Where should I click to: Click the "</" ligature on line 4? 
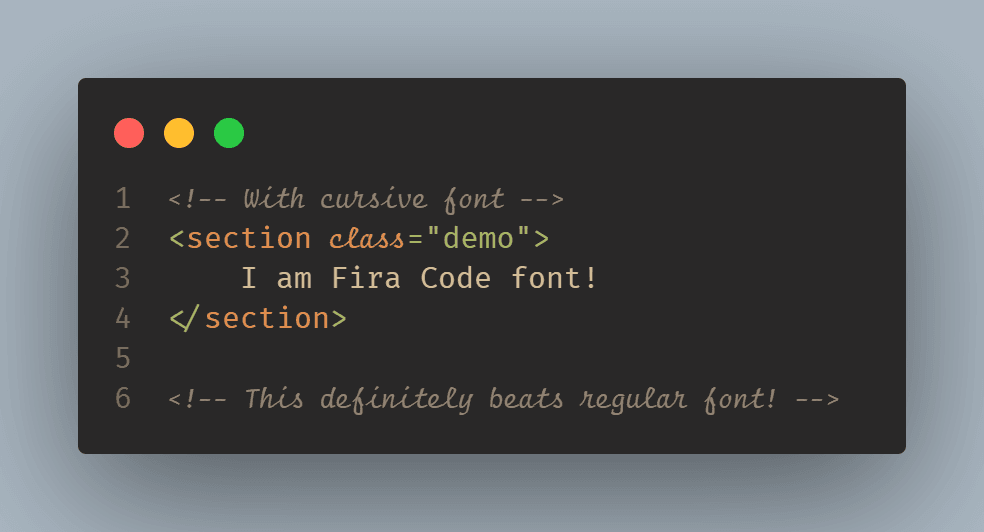point(185,319)
